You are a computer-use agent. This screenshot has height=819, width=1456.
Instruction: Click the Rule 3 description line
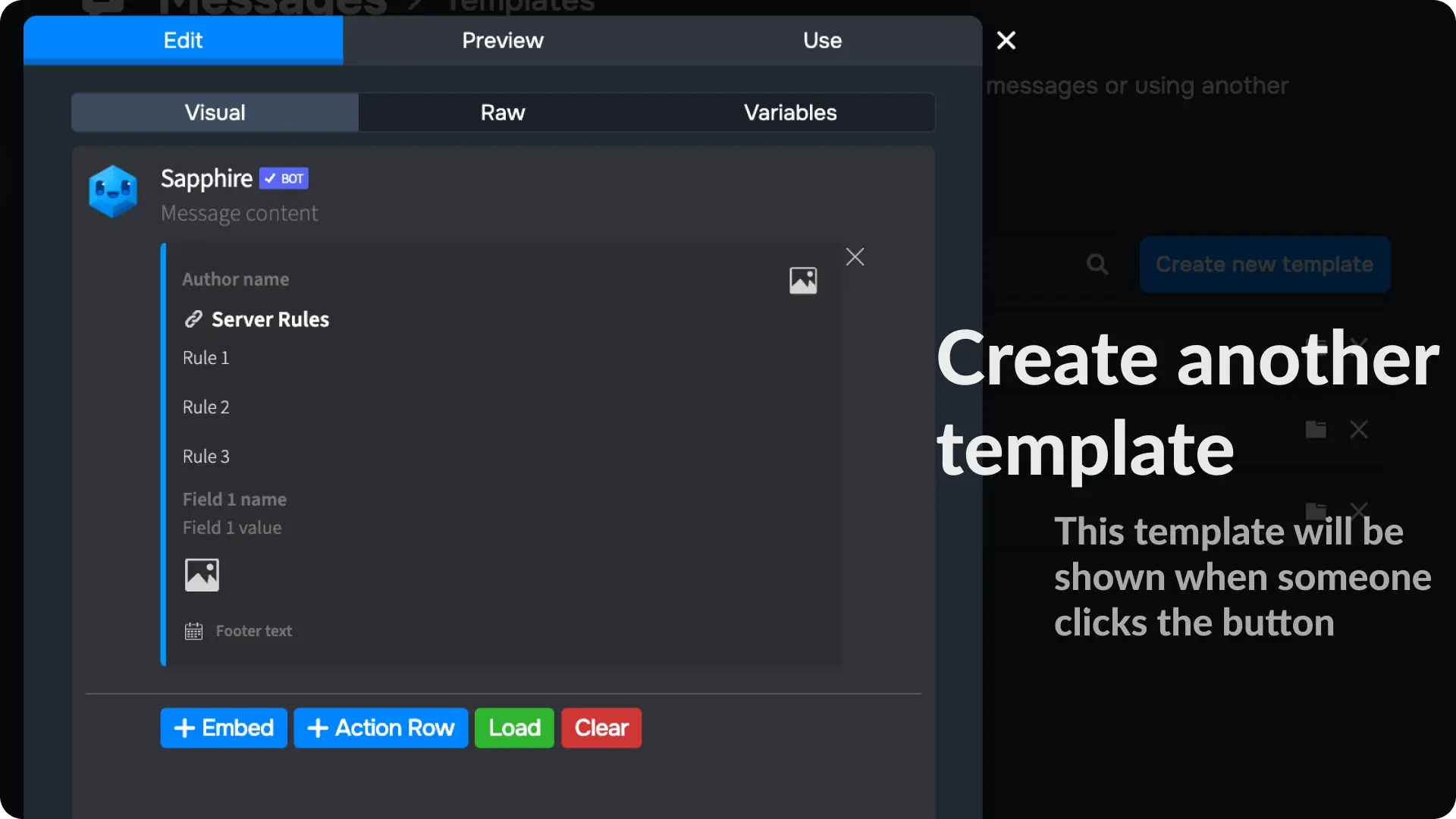tap(206, 457)
